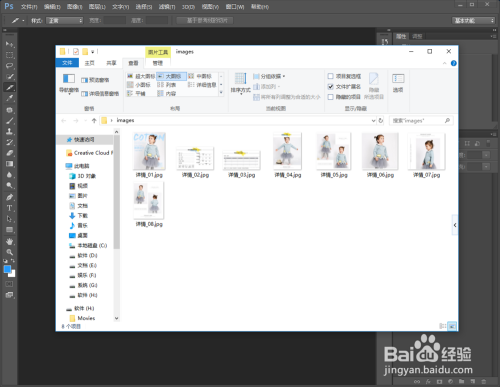
Task: Choose list layout in Explorer
Action: pyautogui.click(x=167, y=85)
